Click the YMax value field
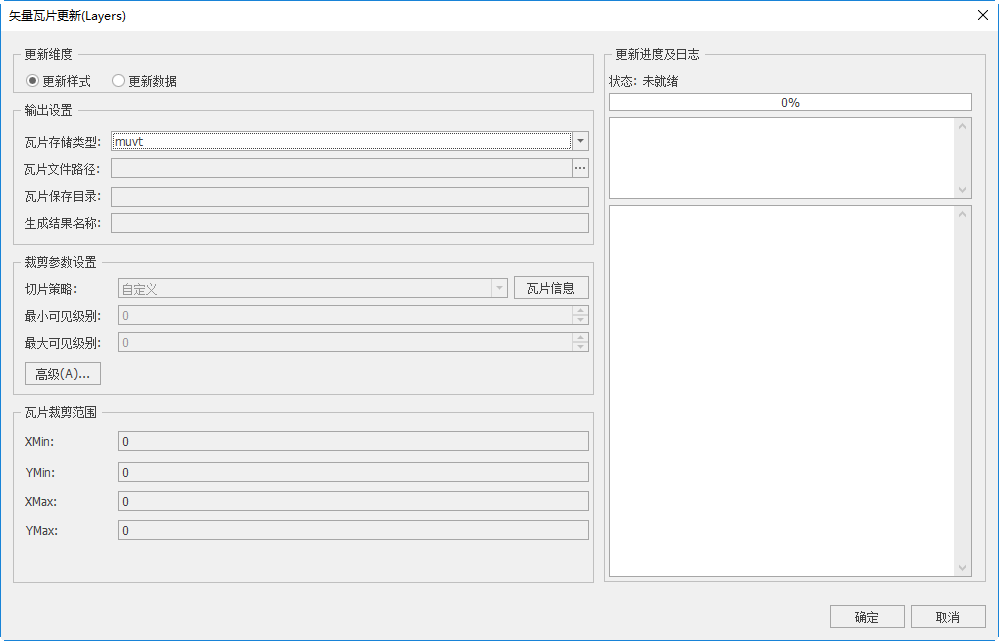Image resolution: width=999 pixels, height=641 pixels. point(353,531)
